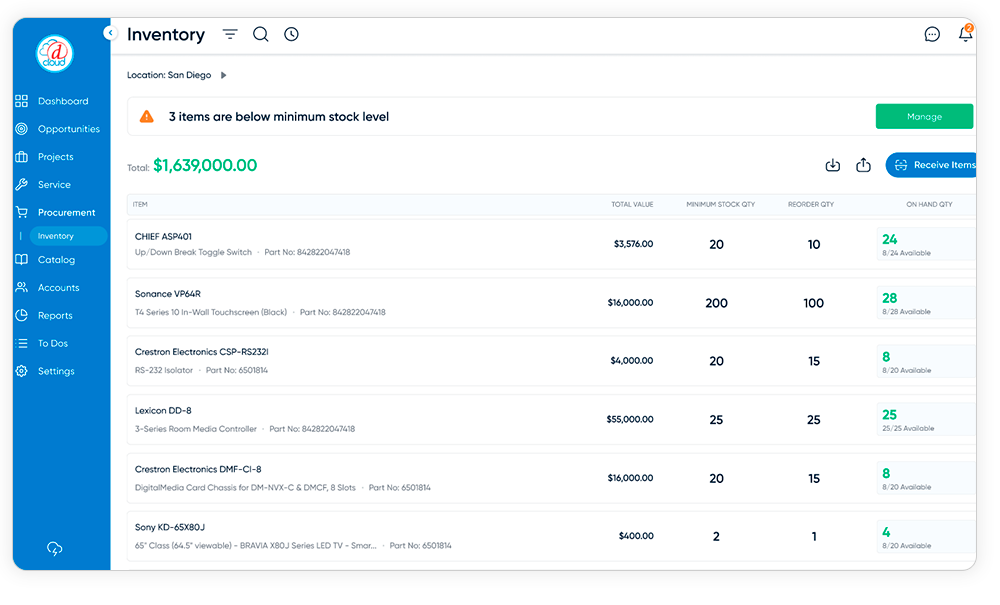Click the $400.00 total value cell
This screenshot has width=1000, height=605.
coord(636,536)
